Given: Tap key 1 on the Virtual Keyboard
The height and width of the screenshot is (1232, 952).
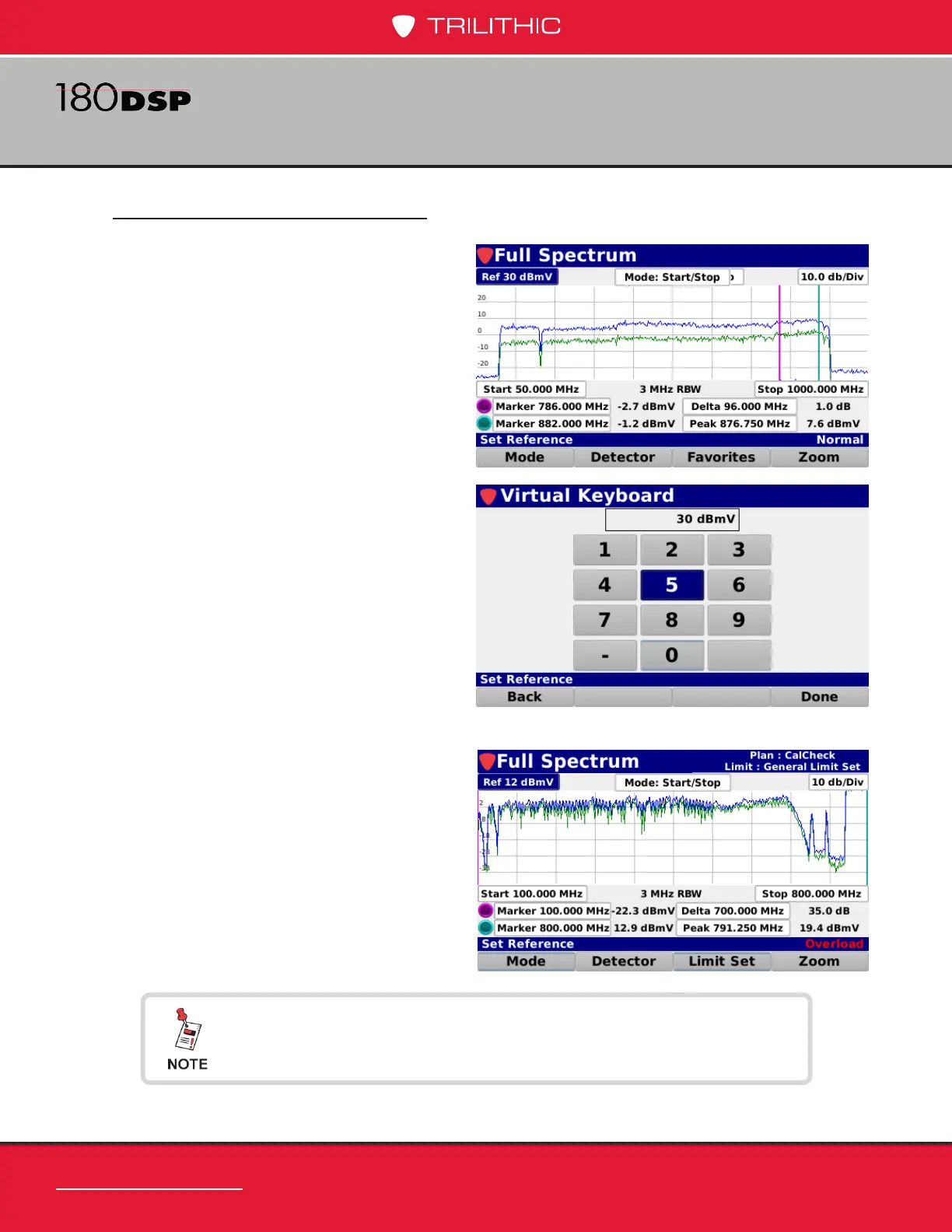Looking at the screenshot, I should coord(604,550).
